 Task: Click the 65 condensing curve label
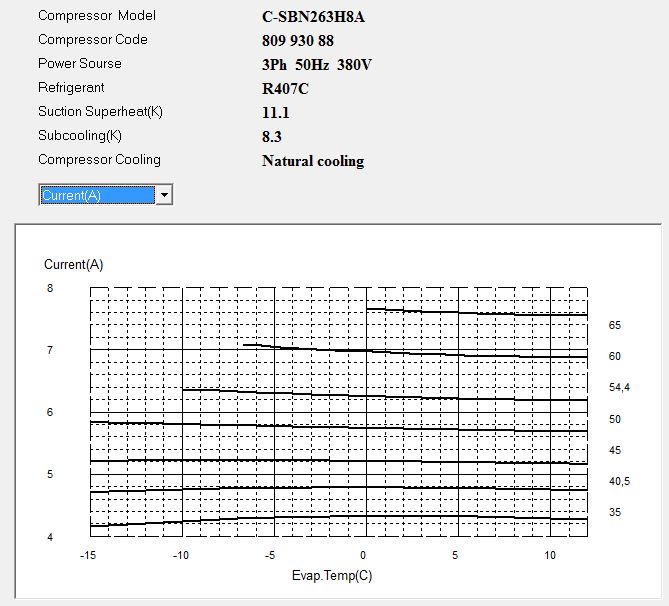(615, 325)
